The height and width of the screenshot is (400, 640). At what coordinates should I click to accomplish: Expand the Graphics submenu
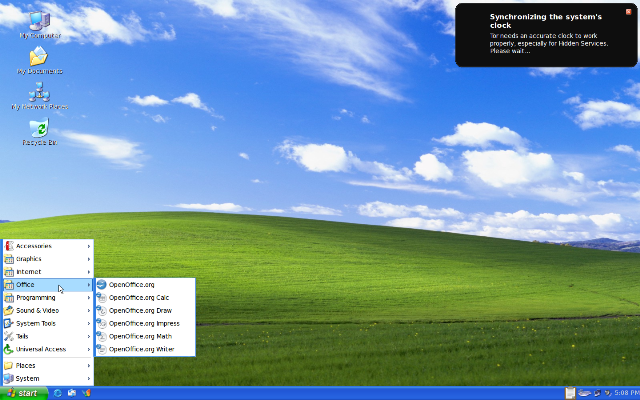click(48, 259)
